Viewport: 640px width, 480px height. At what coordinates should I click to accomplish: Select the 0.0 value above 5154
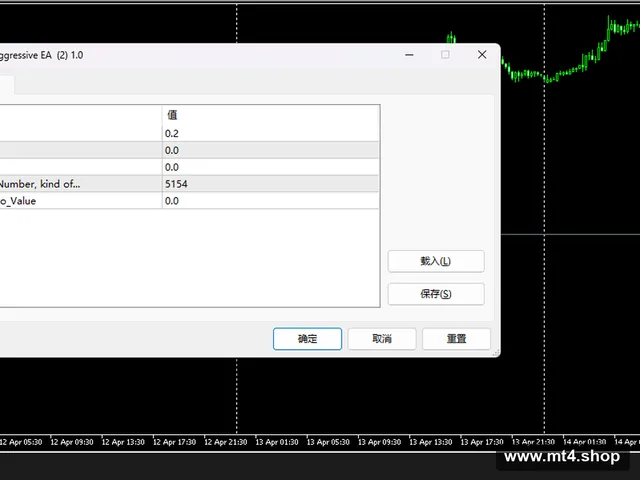(271, 167)
